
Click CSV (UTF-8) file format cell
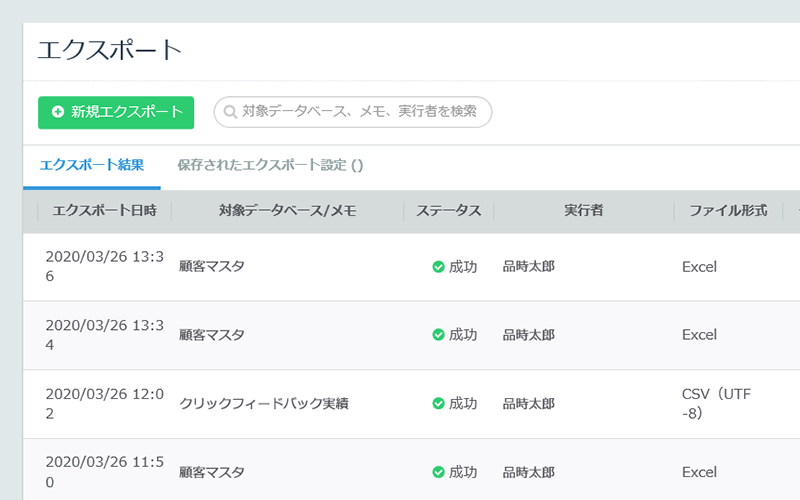716,404
